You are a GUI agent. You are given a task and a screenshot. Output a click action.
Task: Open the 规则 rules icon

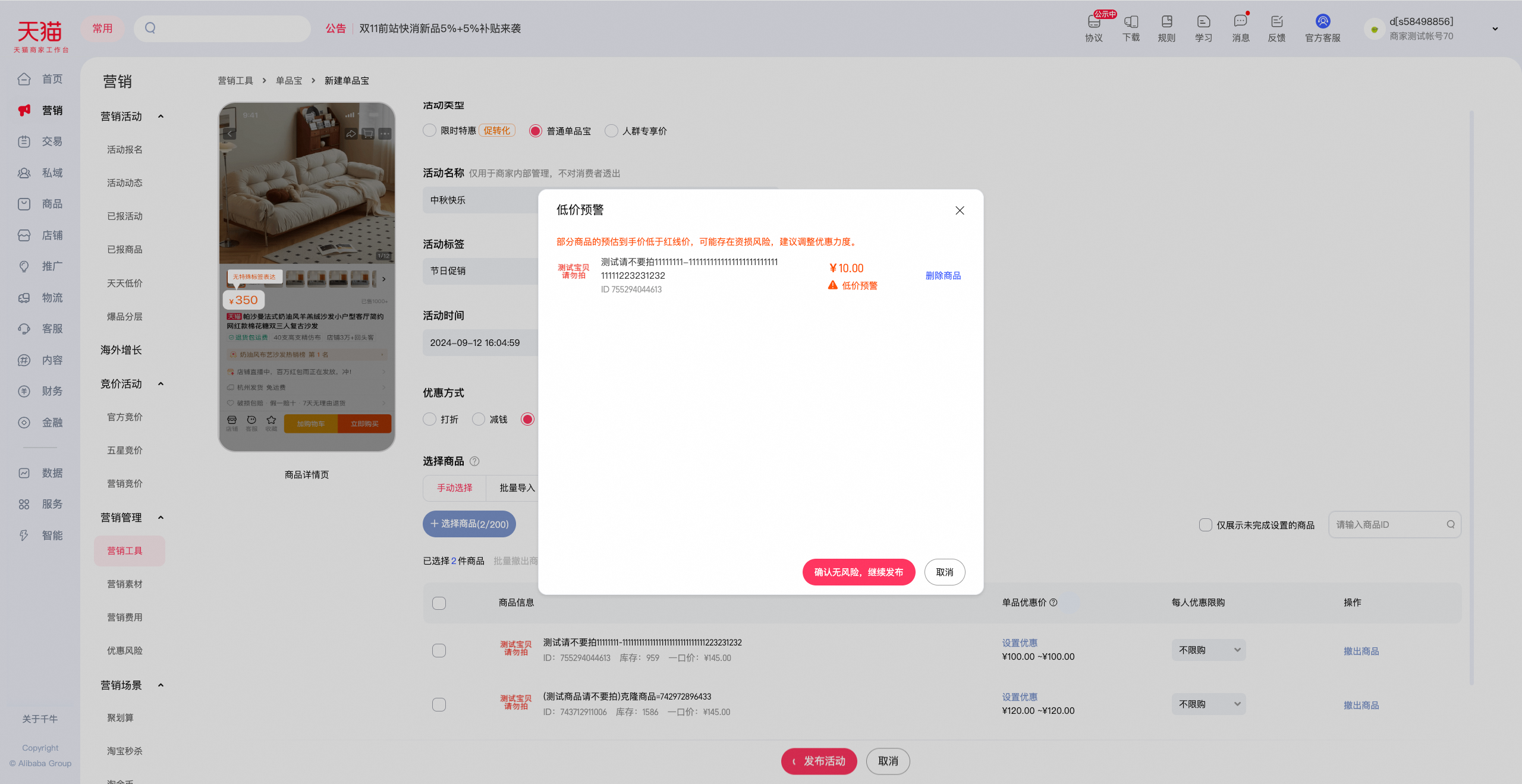(1166, 28)
